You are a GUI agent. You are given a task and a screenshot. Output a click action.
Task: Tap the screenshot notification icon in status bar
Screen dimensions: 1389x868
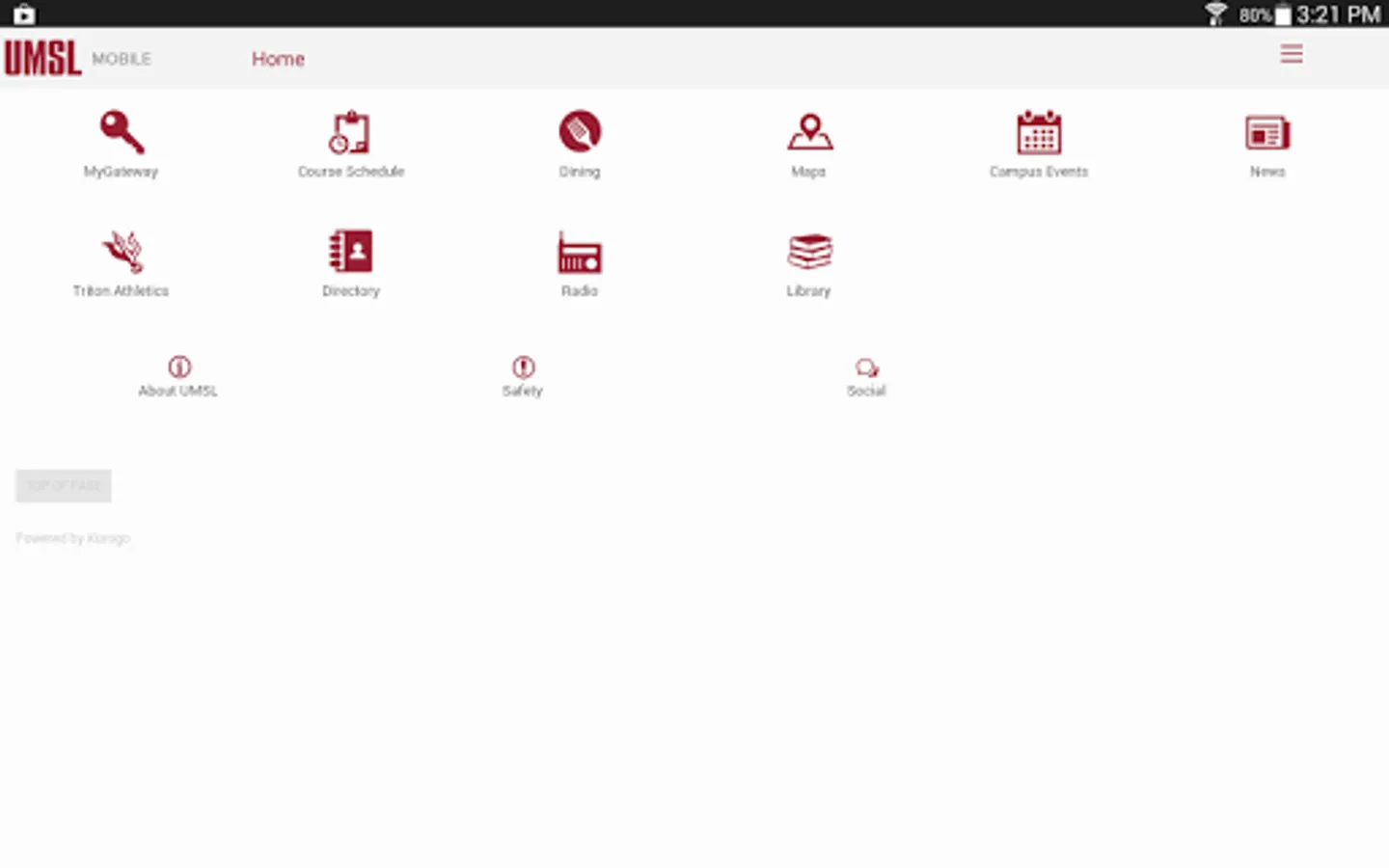(24, 14)
